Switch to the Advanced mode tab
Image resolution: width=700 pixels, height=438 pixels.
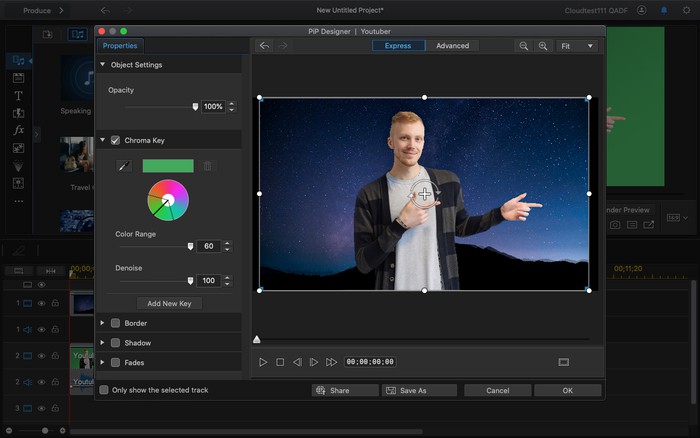(452, 46)
